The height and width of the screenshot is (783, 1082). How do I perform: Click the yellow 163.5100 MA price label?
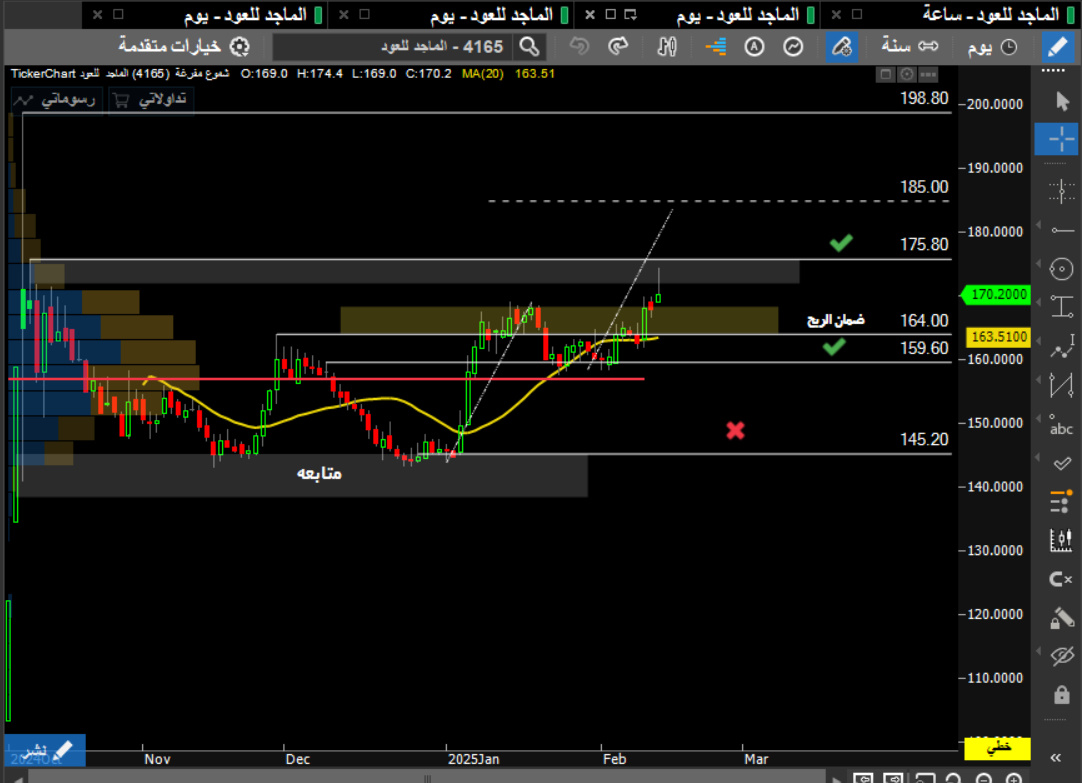tap(999, 337)
